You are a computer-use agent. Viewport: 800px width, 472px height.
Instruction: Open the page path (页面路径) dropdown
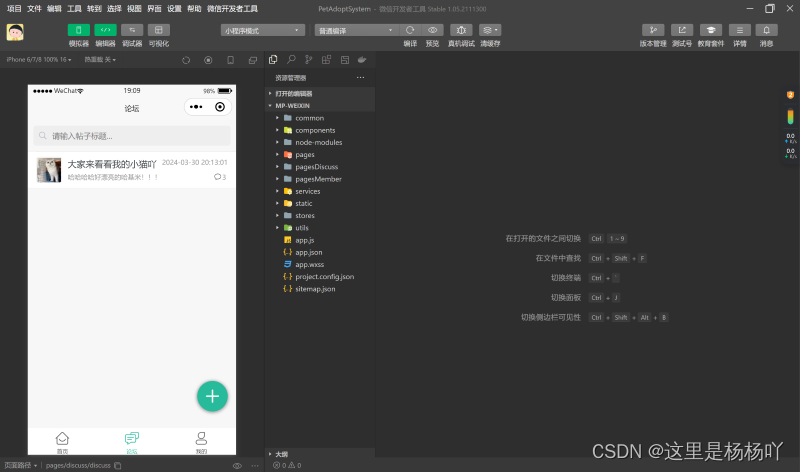pyautogui.click(x=21, y=466)
